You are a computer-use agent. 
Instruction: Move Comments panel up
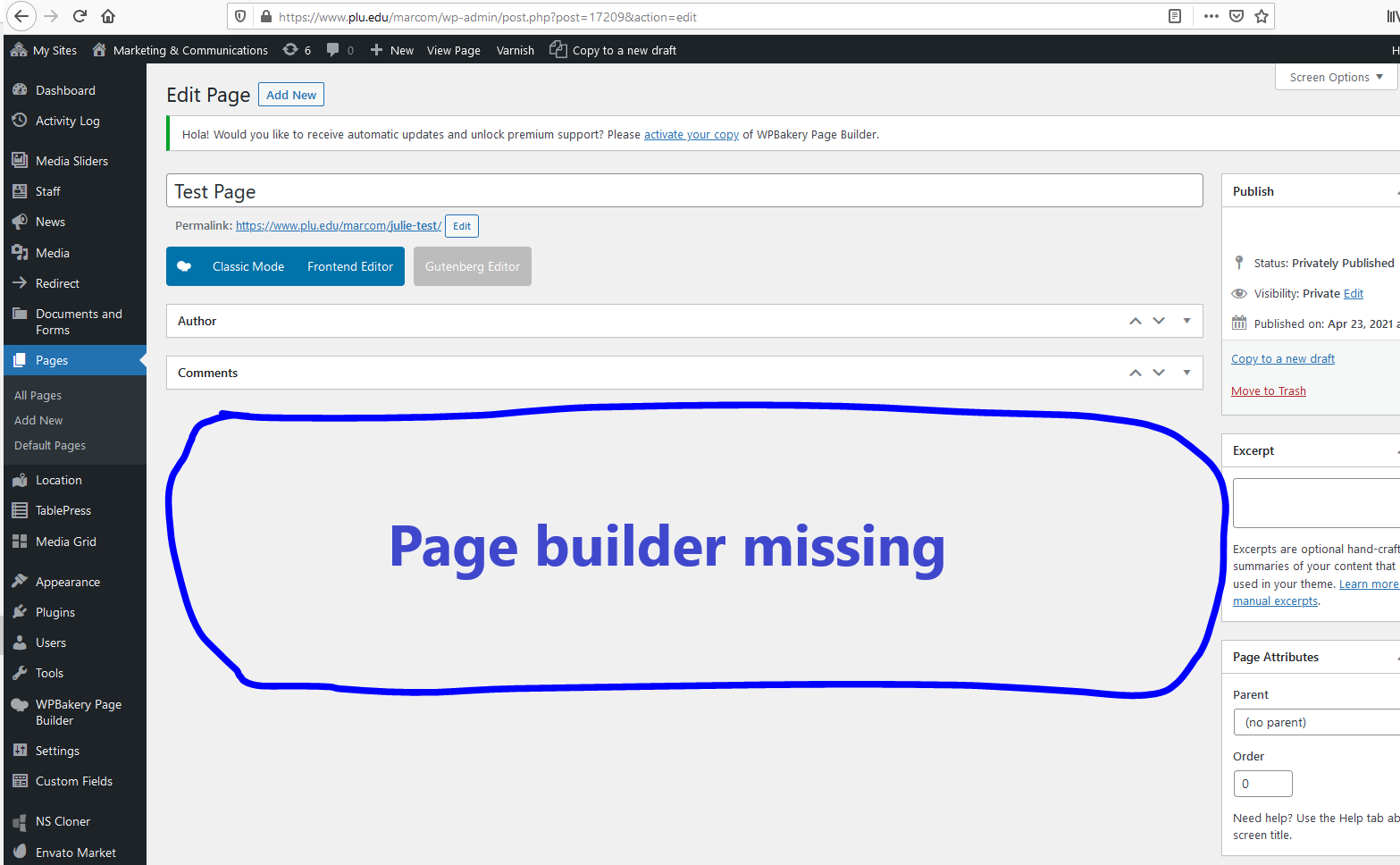tap(1136, 373)
